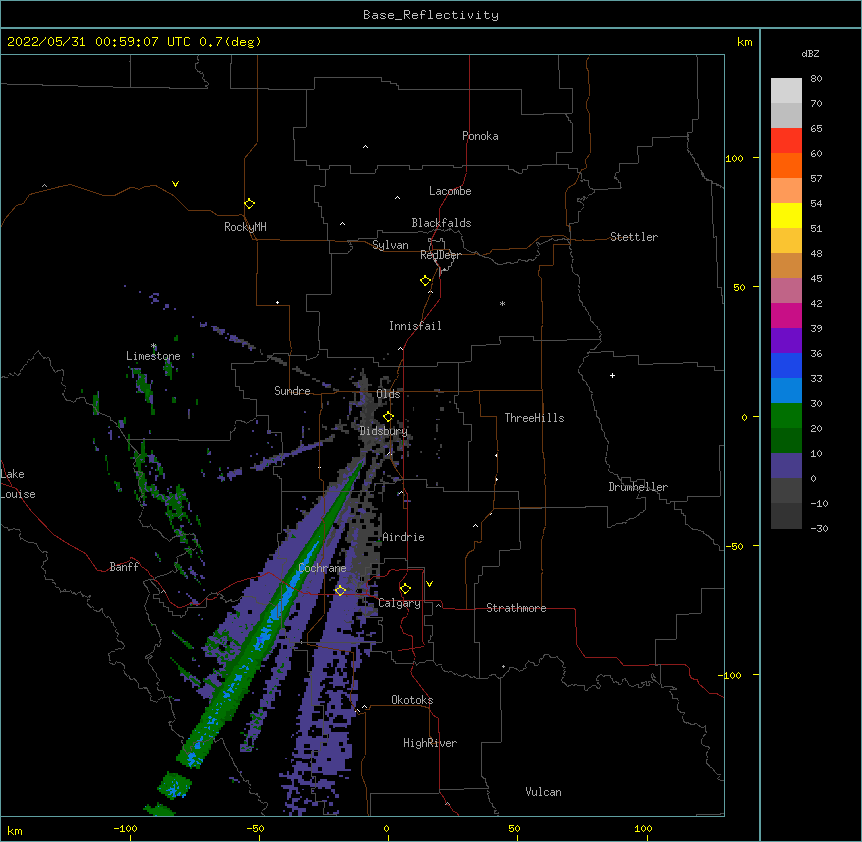The width and height of the screenshot is (862, 842).
Task: Click the Calgary city label
Action: pyautogui.click(x=399, y=603)
